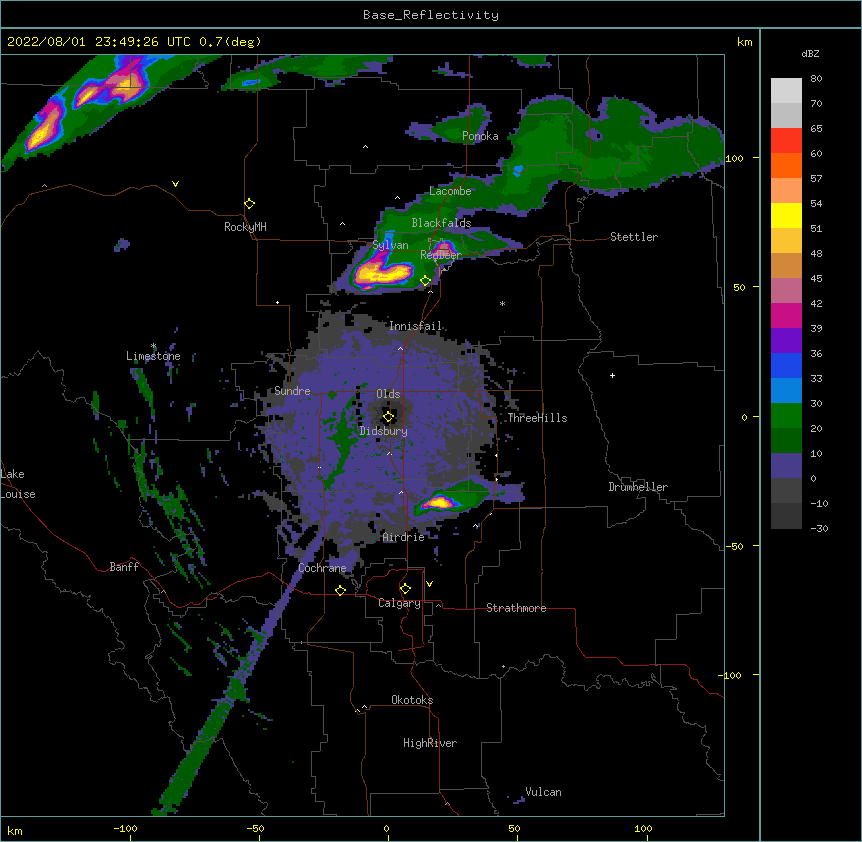Viewport: 862px width, 842px height.
Task: Select the red 60 dBZ color swatch
Action: [x=786, y=141]
